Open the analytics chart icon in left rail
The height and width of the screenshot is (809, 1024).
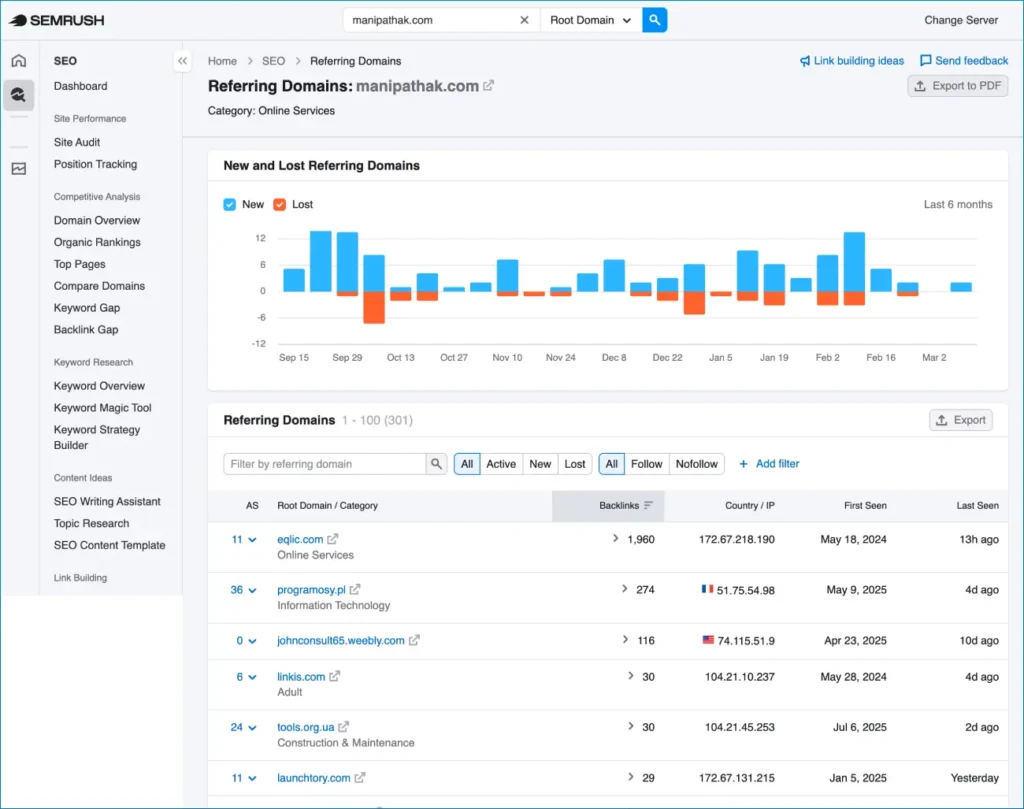18,168
